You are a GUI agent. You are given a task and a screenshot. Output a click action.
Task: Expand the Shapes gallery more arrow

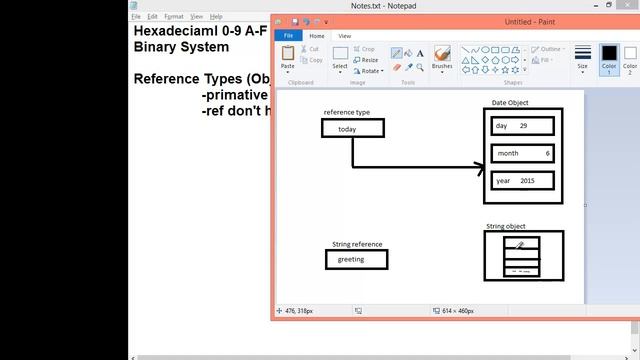(525, 70)
